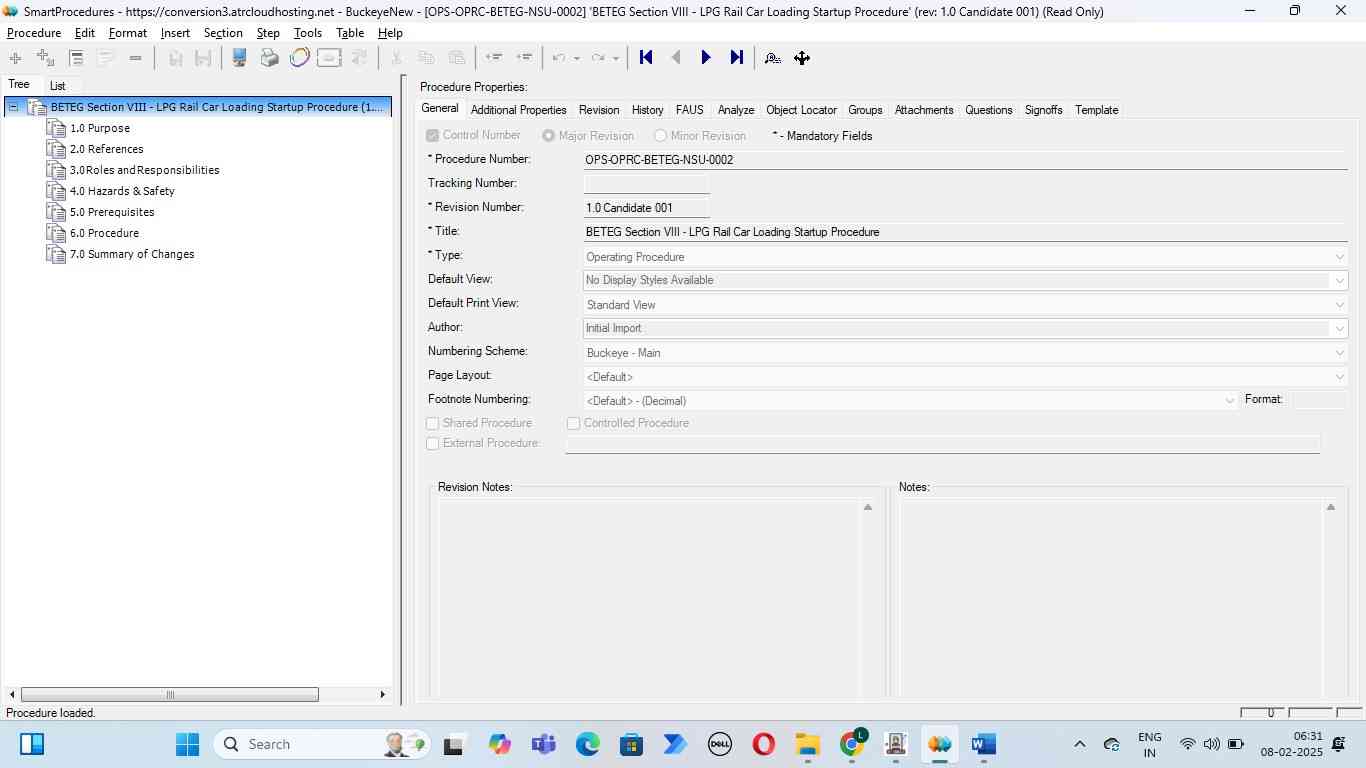Click the find/search icon in toolbar
This screenshot has height=768, width=1366.
[x=772, y=58]
